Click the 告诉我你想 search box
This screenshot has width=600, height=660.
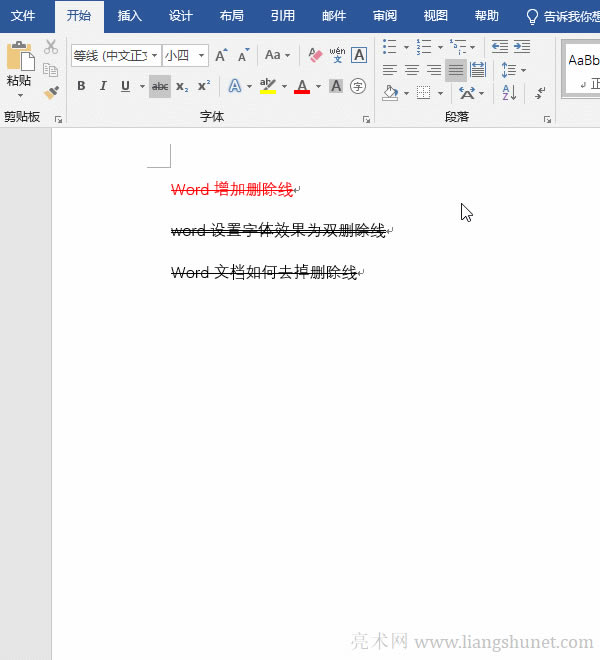click(562, 16)
